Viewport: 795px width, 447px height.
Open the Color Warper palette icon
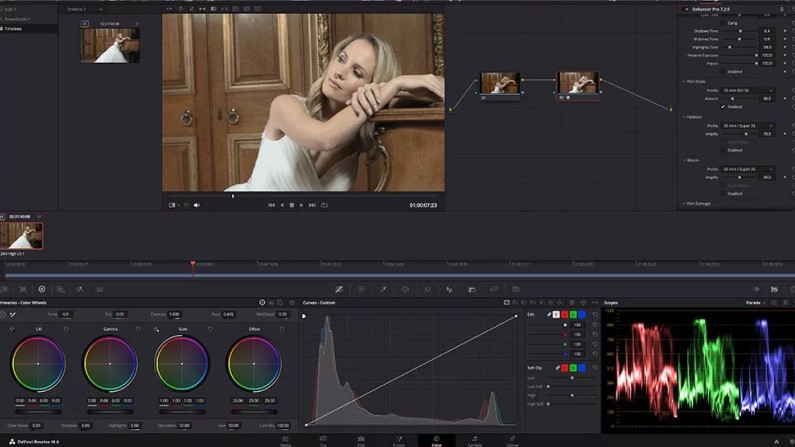(361, 289)
